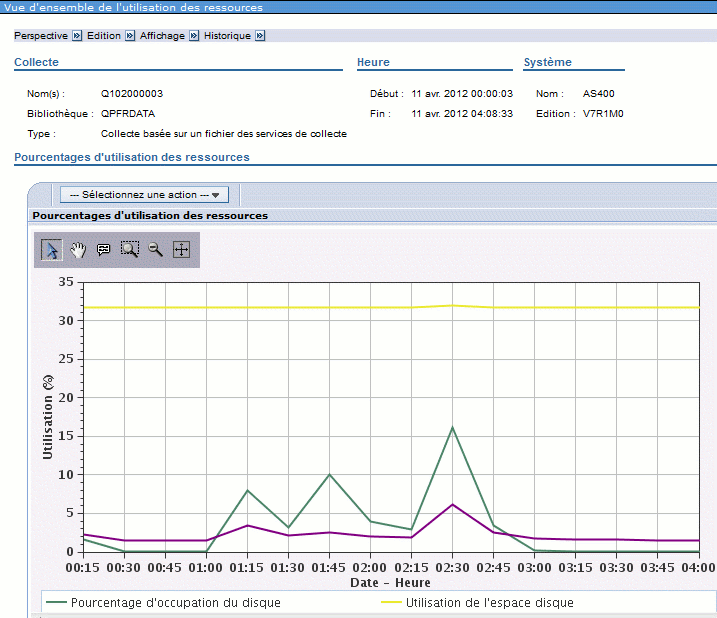Image resolution: width=717 pixels, height=618 pixels.
Task: Click purple line peak at 02:30
Action: 452,505
